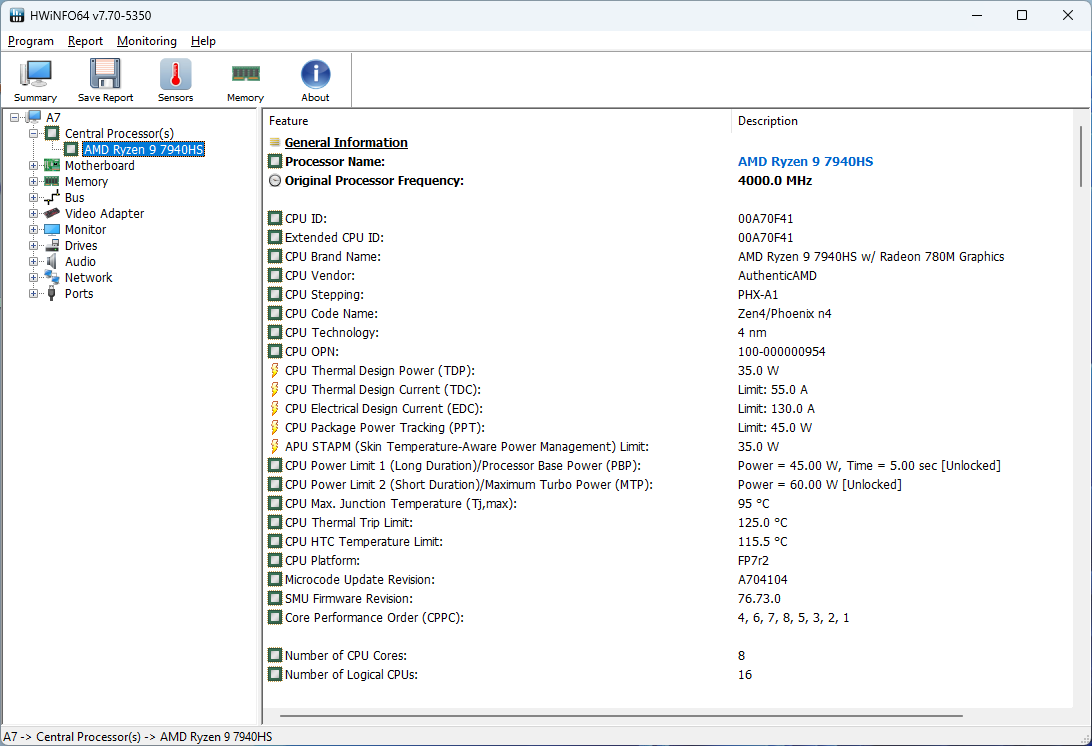Viewport: 1092px width, 746px height.
Task: Select the Video Adapter tree label
Action: (x=104, y=213)
